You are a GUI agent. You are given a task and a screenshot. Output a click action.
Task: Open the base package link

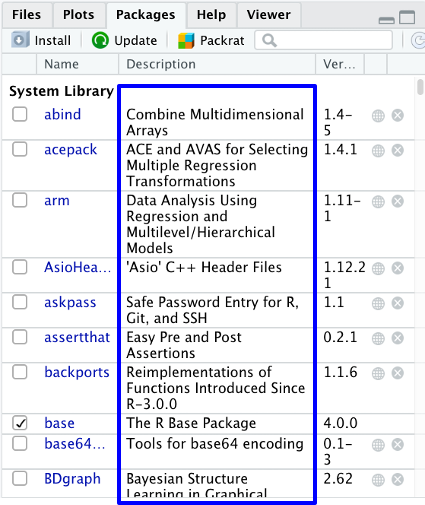coord(59,423)
